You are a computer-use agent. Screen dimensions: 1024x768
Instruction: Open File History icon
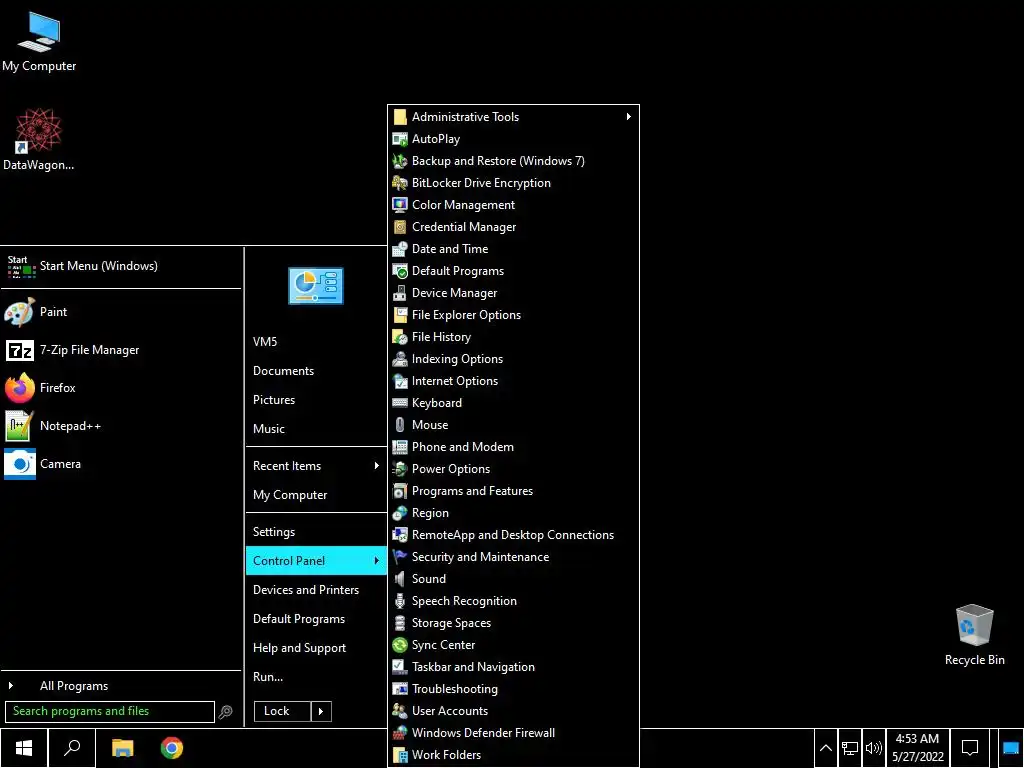tap(400, 337)
